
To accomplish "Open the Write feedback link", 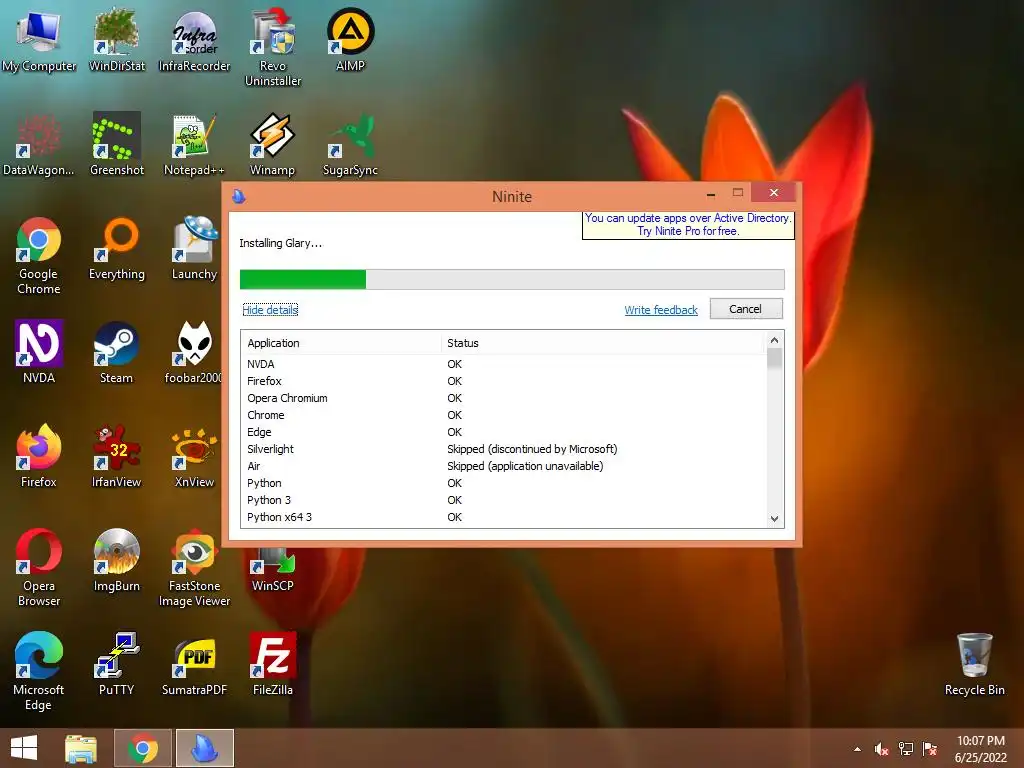I will coord(661,310).
